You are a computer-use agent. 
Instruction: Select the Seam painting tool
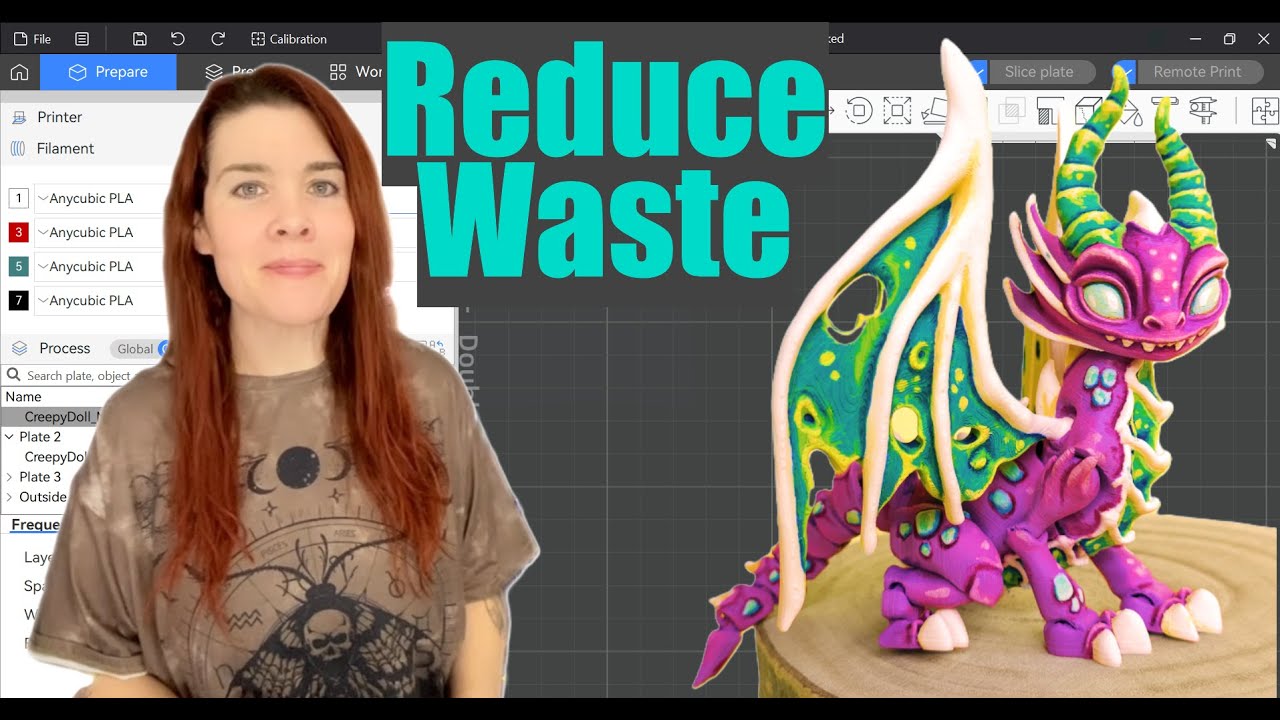click(1087, 110)
